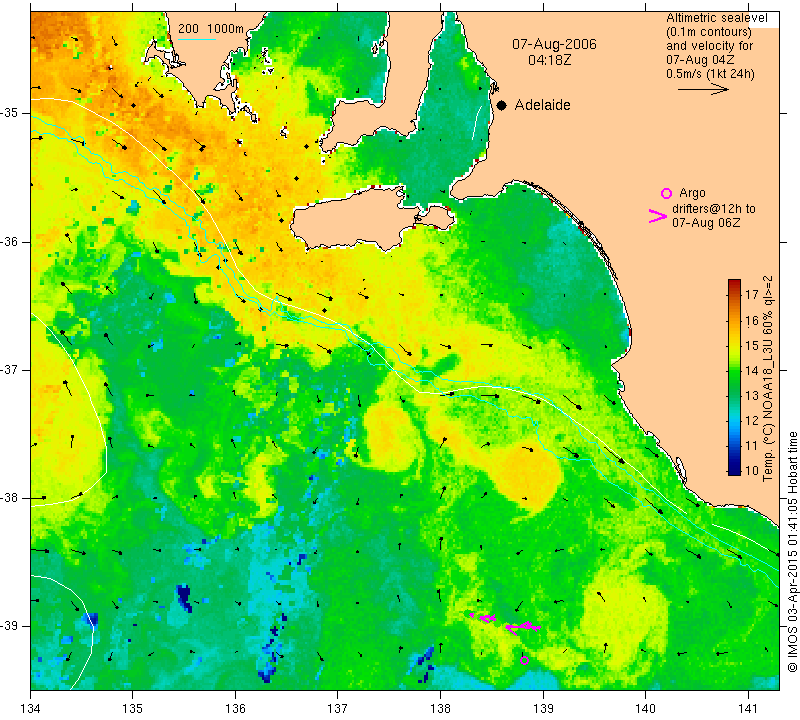Click the longitude label 134
800x720 pixels.
click(x=31, y=708)
